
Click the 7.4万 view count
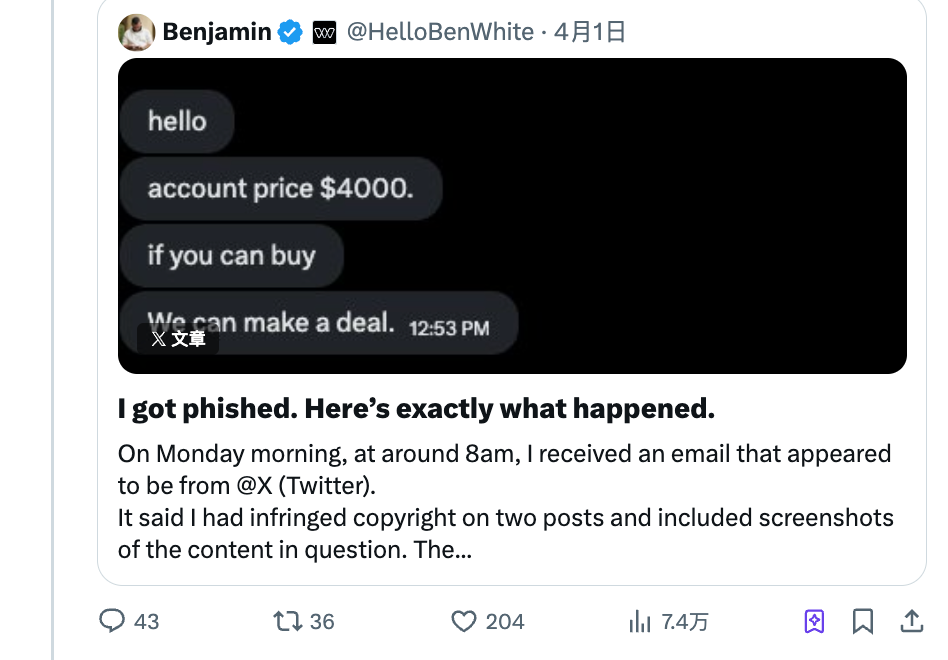pos(685,621)
